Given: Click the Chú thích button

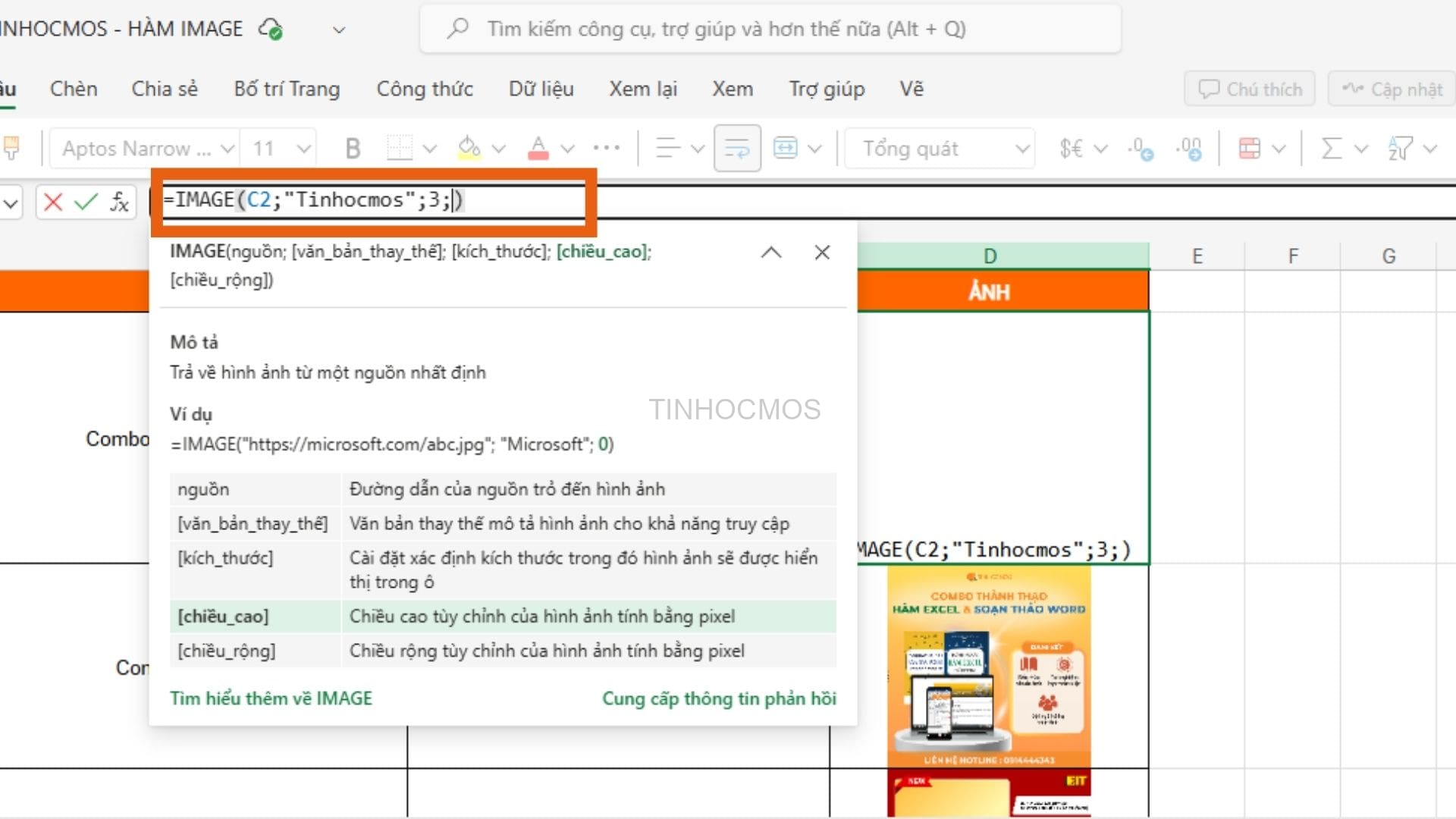Looking at the screenshot, I should (1250, 89).
